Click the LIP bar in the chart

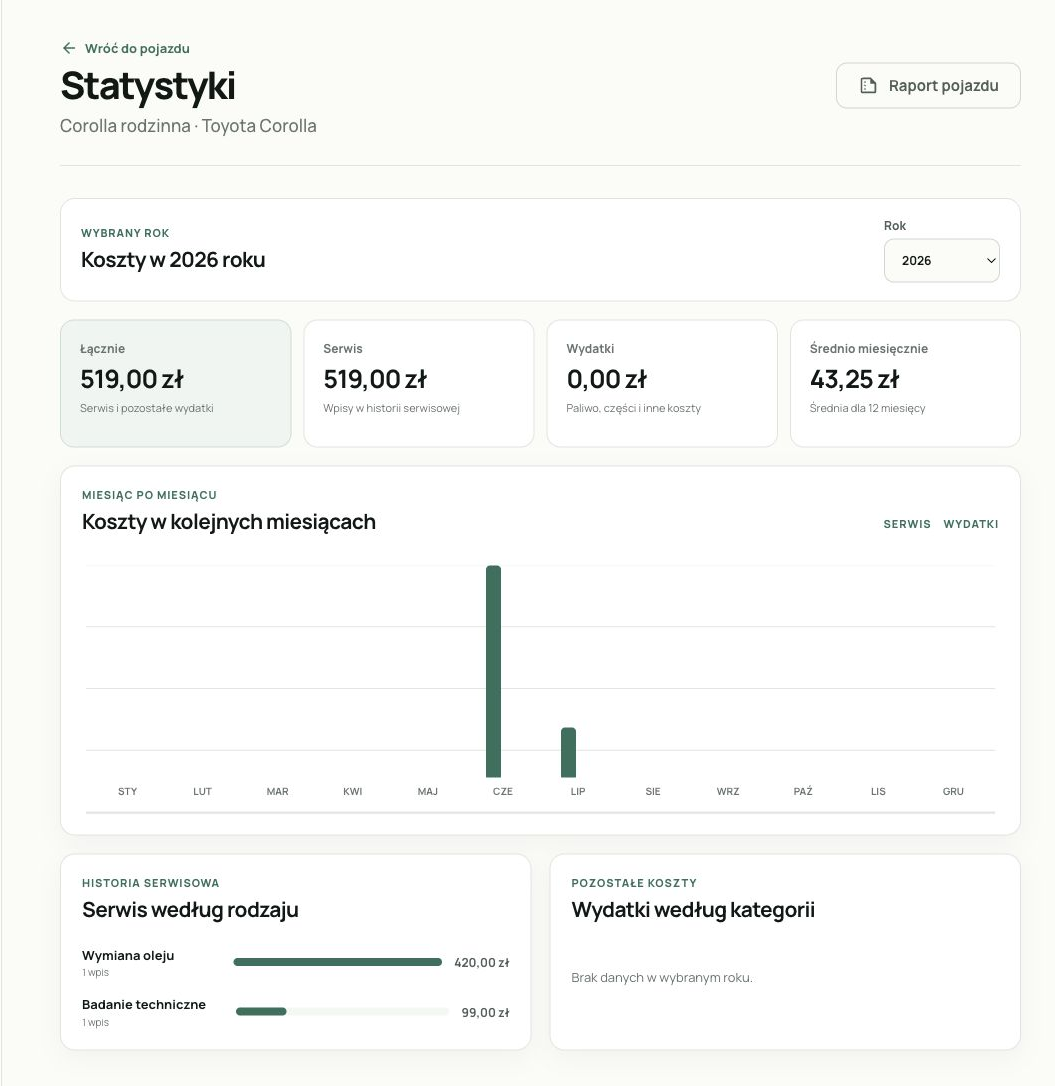coord(568,752)
